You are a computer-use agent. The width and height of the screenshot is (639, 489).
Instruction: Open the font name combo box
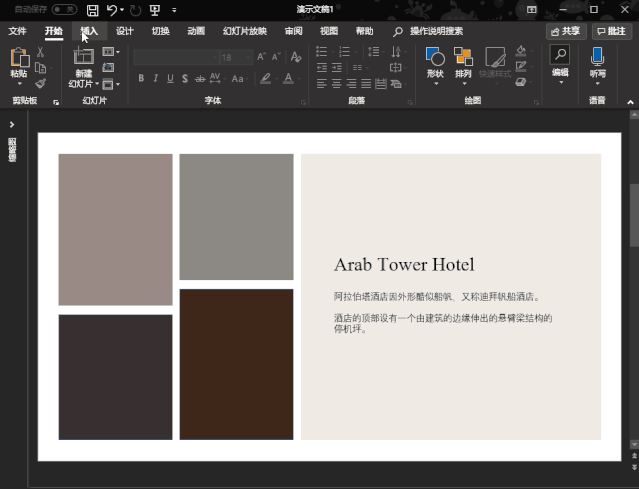click(x=176, y=57)
